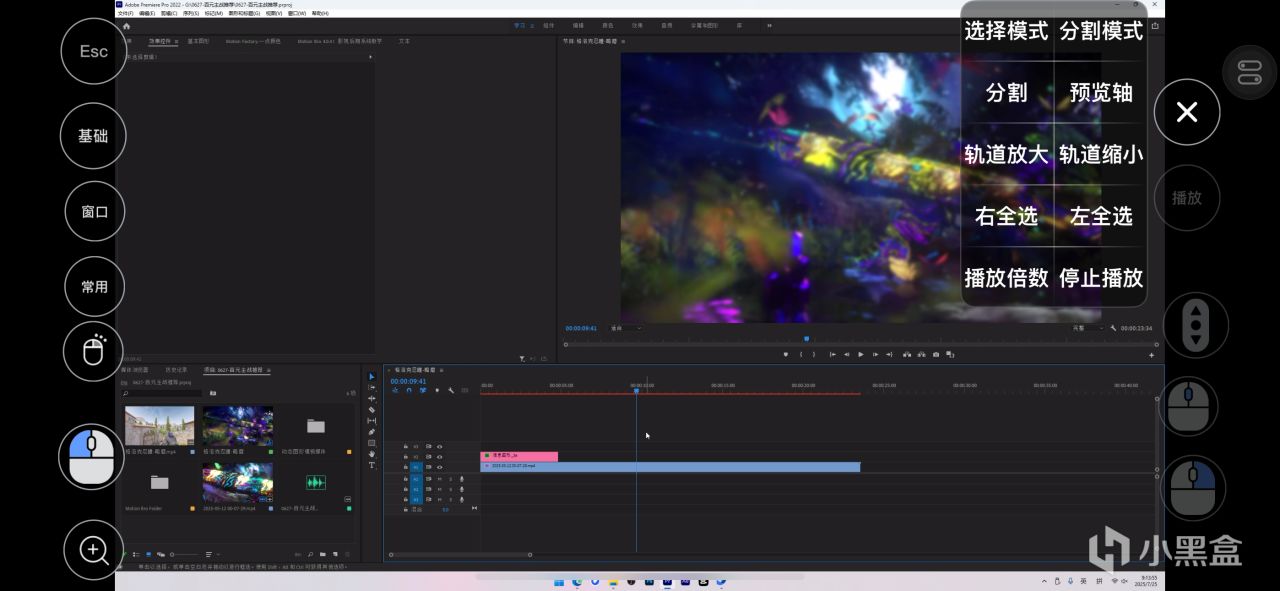
Task: Click the Export Frame camera icon
Action: point(936,354)
